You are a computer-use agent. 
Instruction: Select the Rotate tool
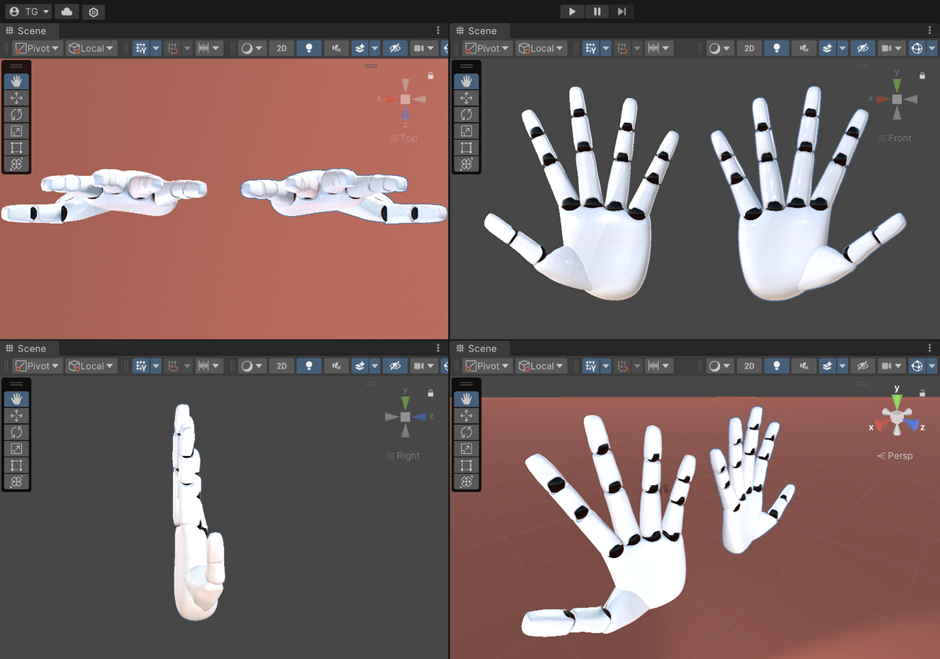tap(15, 114)
